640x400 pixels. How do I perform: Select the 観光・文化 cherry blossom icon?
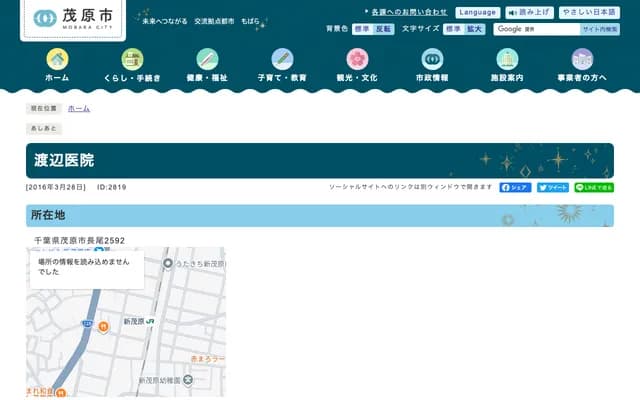[x=357, y=59]
